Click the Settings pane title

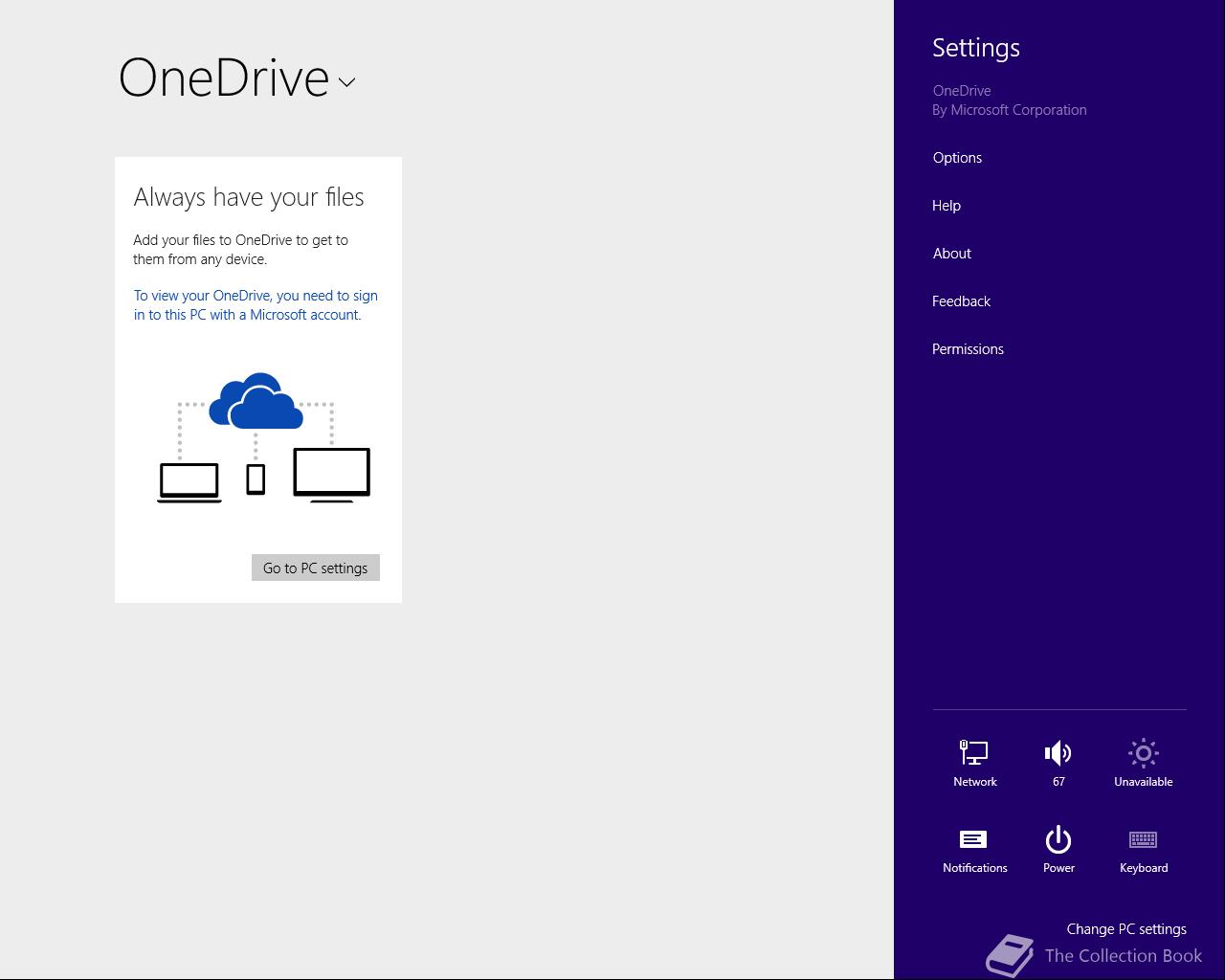[x=976, y=48]
